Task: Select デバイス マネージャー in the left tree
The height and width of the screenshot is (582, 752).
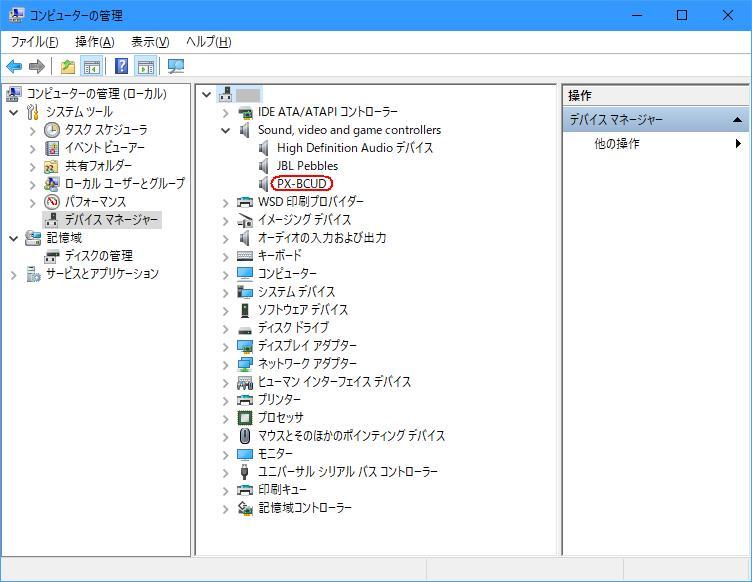Action: 111,220
